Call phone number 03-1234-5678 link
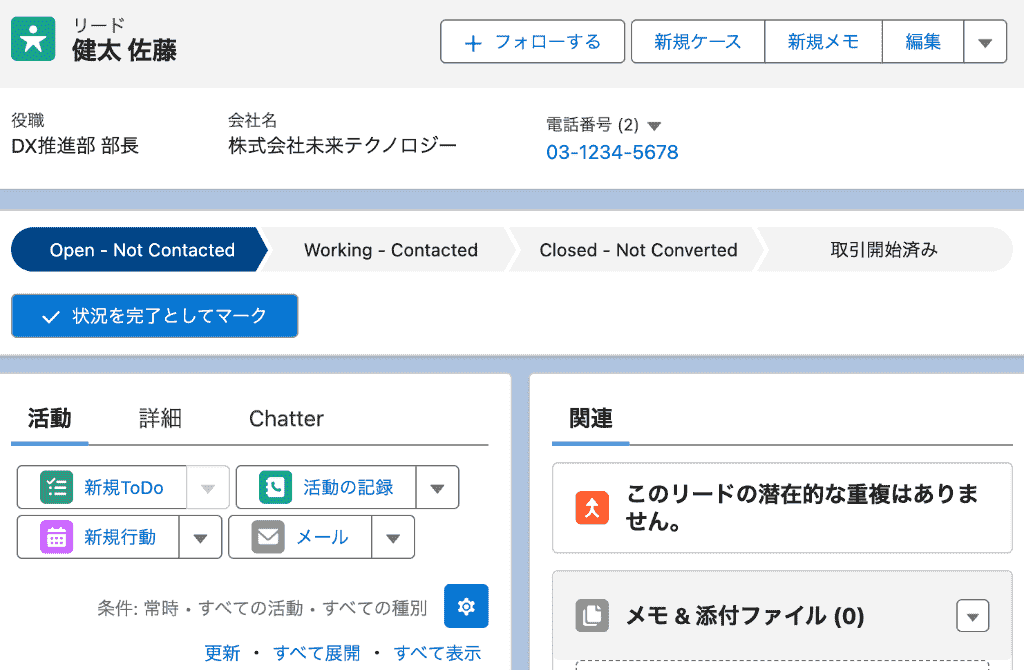The width and height of the screenshot is (1024, 670). [x=612, y=153]
